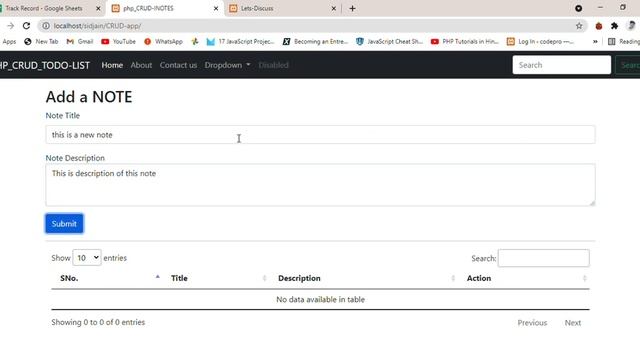Go to Home in the navbar
Screen dimensions: 640x360
[112, 65]
